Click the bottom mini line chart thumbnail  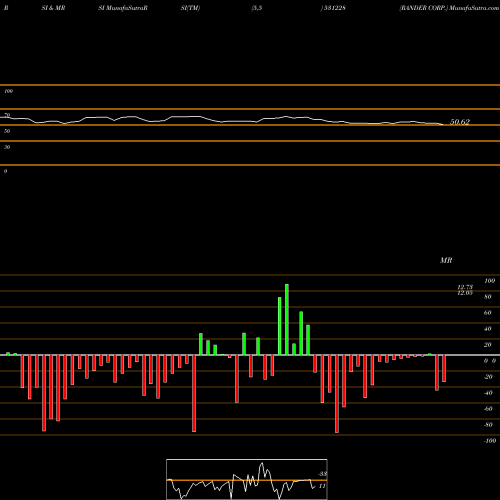tap(247, 479)
